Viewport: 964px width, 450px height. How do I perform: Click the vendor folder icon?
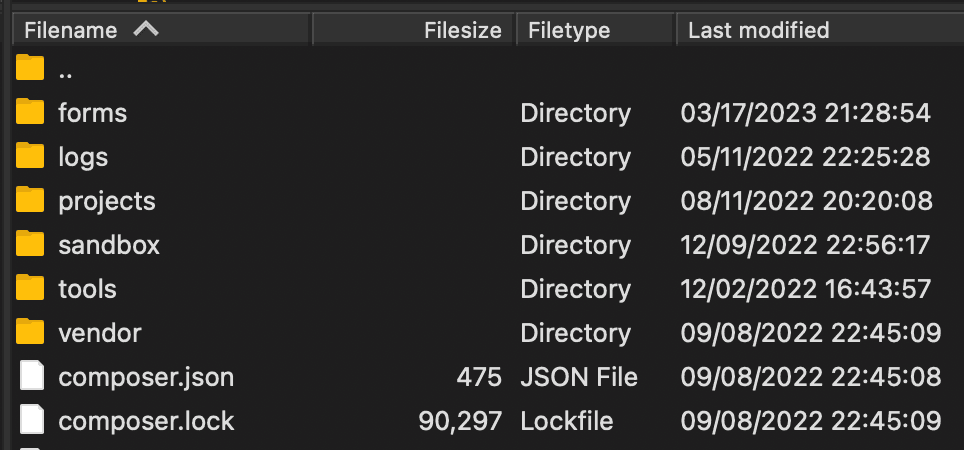pyautogui.click(x=31, y=332)
